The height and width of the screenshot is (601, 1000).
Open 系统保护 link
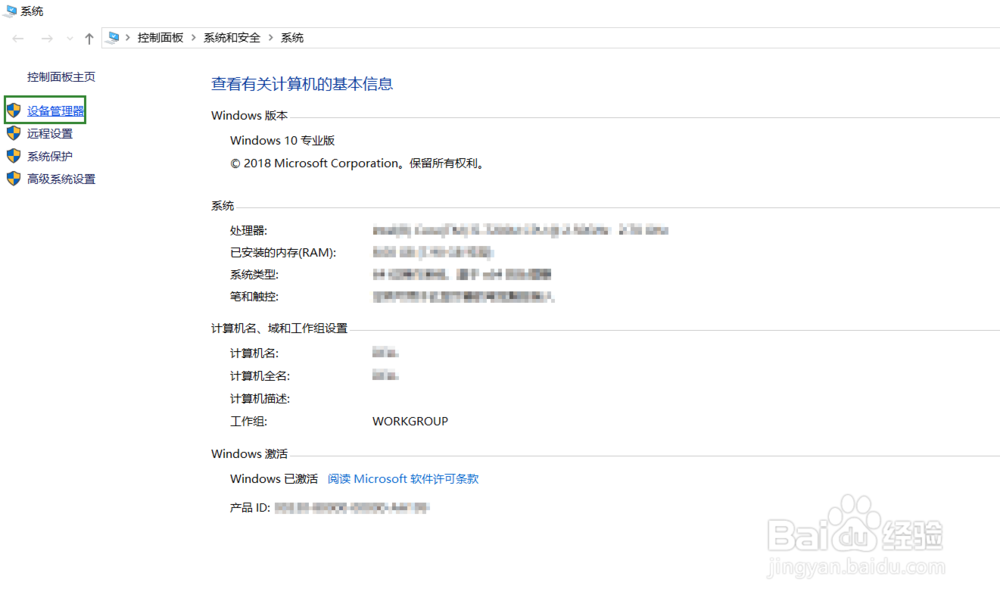point(50,156)
